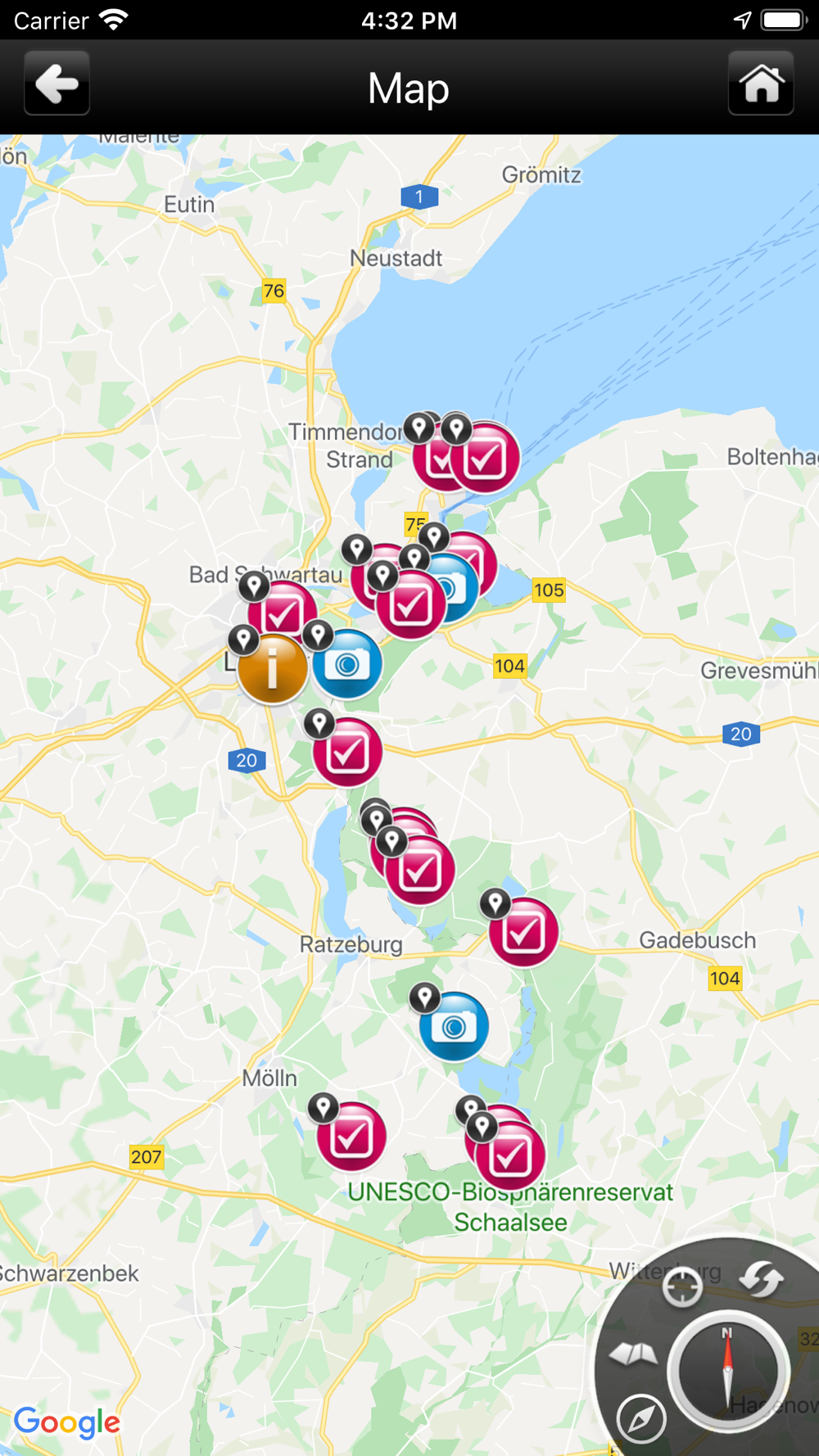The image size is (819, 1456).
Task: Select the checkmark marker near Mölln
Action: pos(351,1137)
